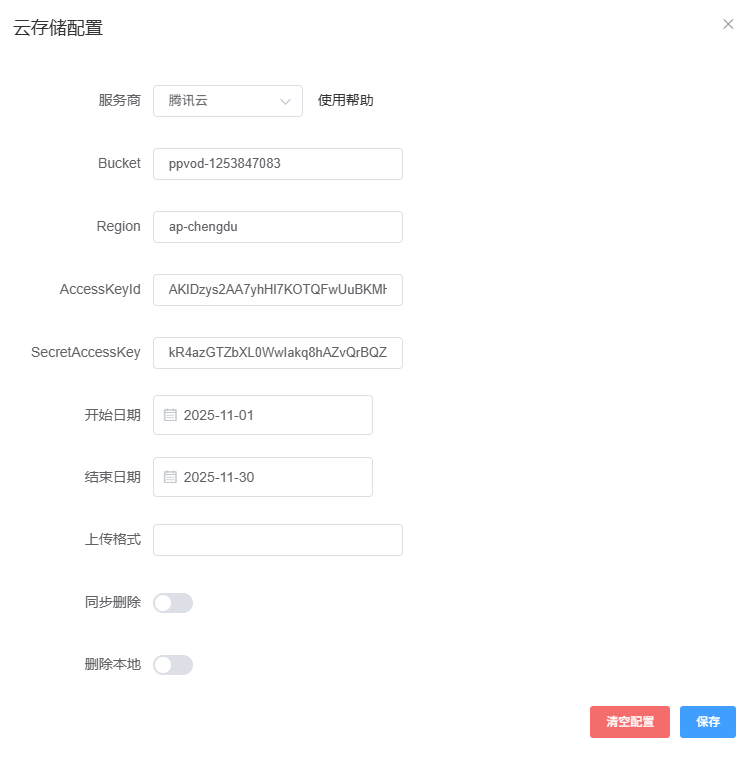Save the configuration with 保存

point(707,722)
